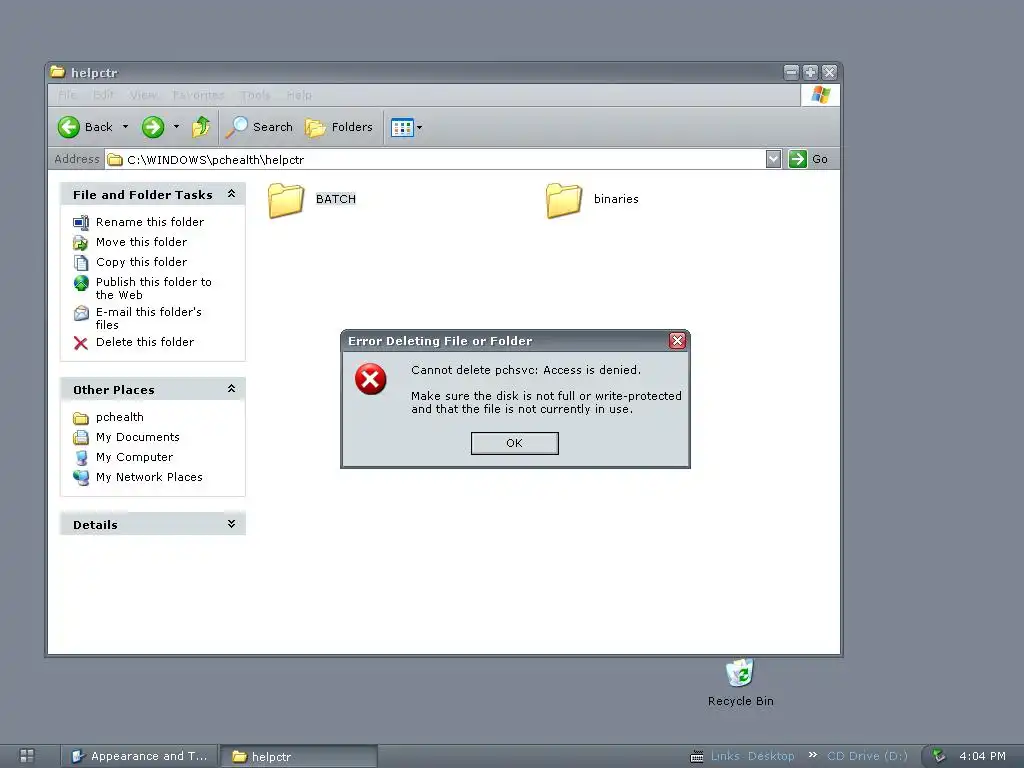Open the Help menu
The width and height of the screenshot is (1024, 768).
299,95
